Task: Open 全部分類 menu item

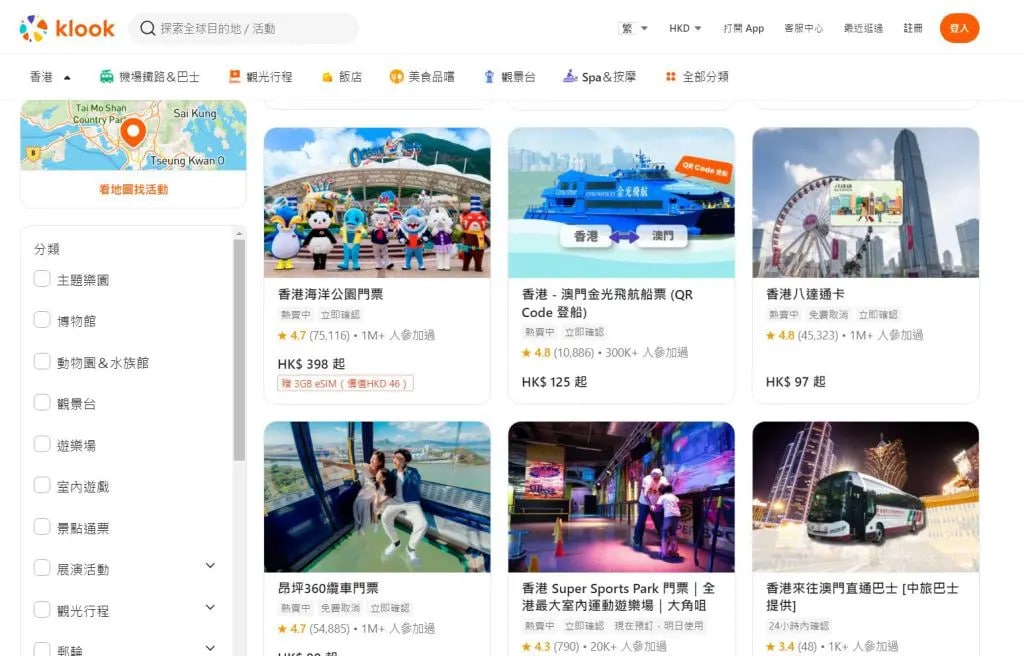Action: click(x=697, y=76)
